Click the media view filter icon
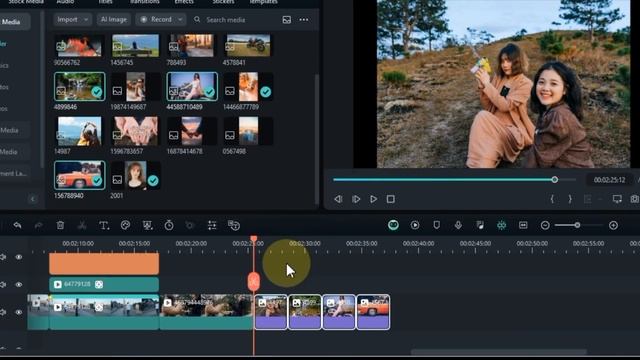This screenshot has width=640, height=360. [x=287, y=20]
